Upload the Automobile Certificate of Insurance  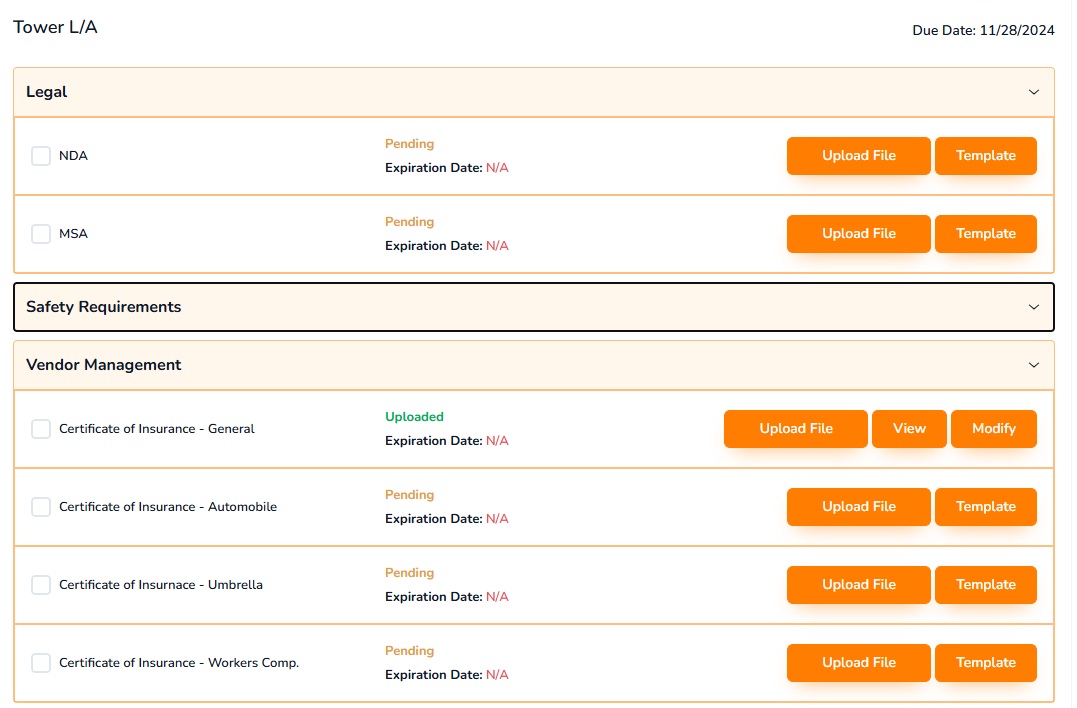click(x=858, y=506)
